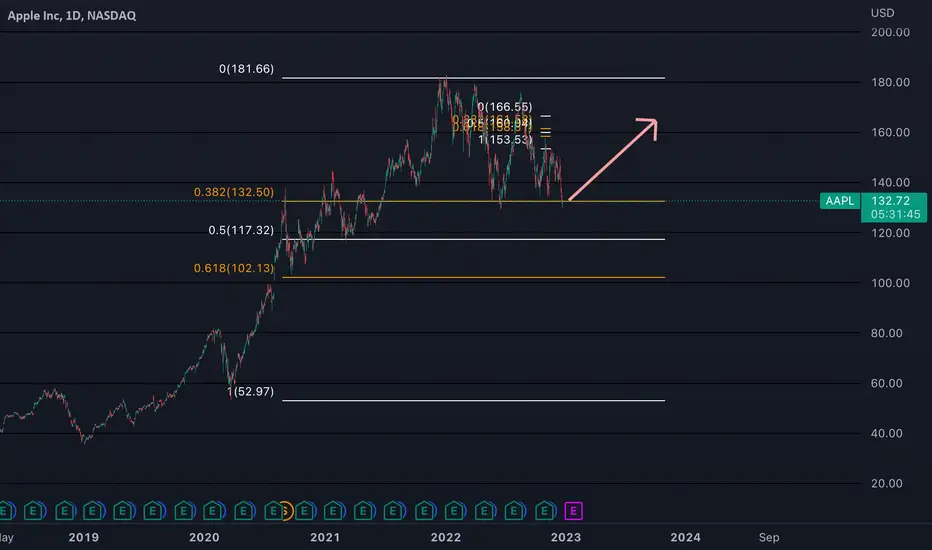932x550 pixels.
Task: Select the pink arrow drawing's arrowhead
Action: pos(649,127)
